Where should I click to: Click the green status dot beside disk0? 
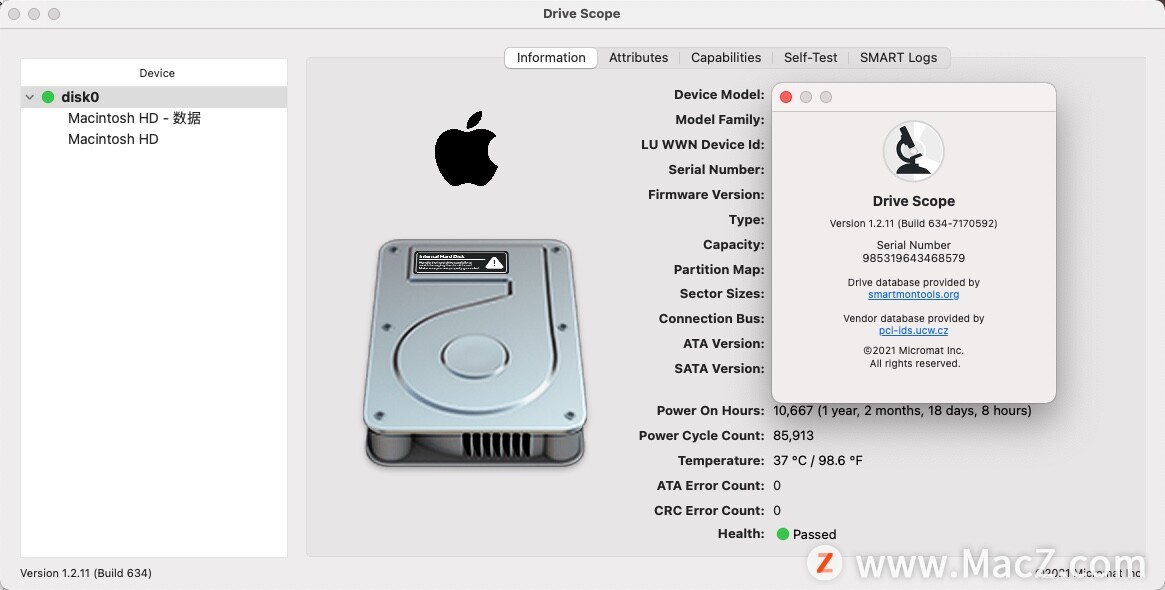point(48,97)
